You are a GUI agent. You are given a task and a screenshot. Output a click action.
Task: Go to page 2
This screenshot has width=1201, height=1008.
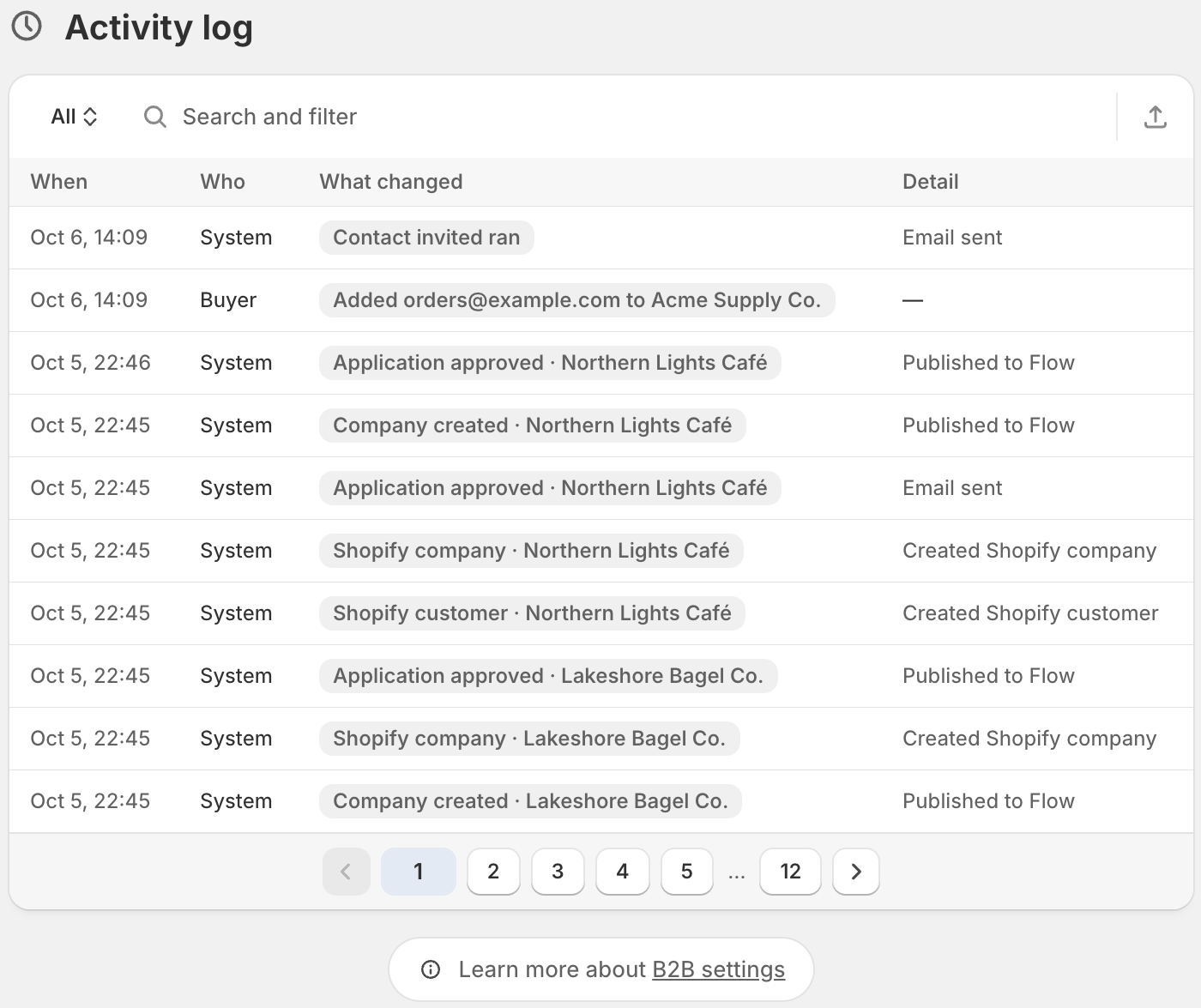click(493, 872)
